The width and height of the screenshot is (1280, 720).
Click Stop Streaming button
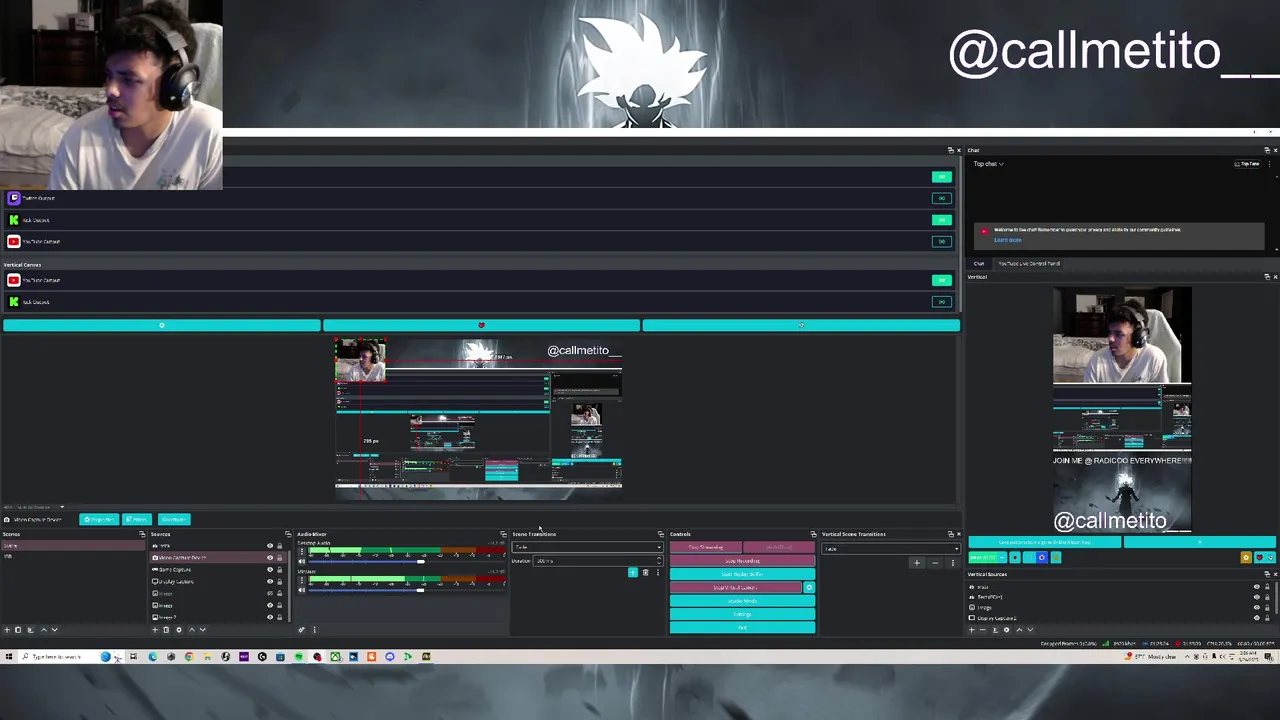pyautogui.click(x=706, y=547)
